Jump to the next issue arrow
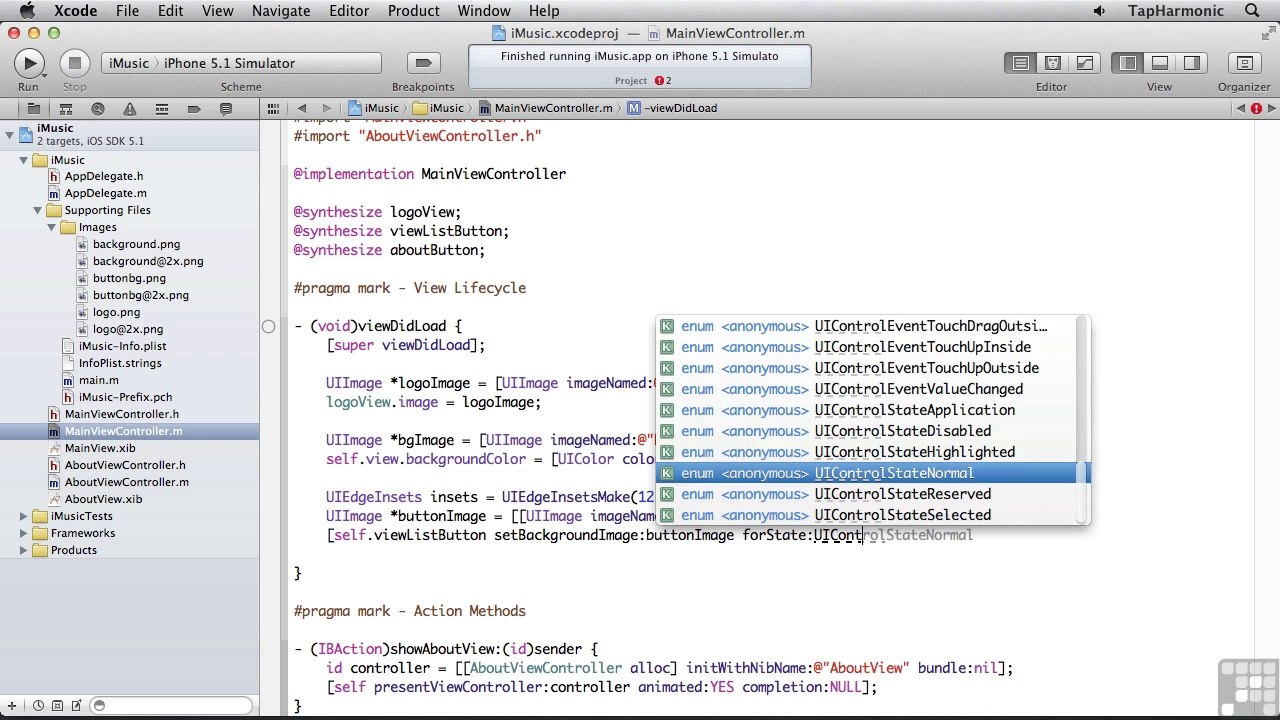The height and width of the screenshot is (720, 1280). [x=1270, y=108]
